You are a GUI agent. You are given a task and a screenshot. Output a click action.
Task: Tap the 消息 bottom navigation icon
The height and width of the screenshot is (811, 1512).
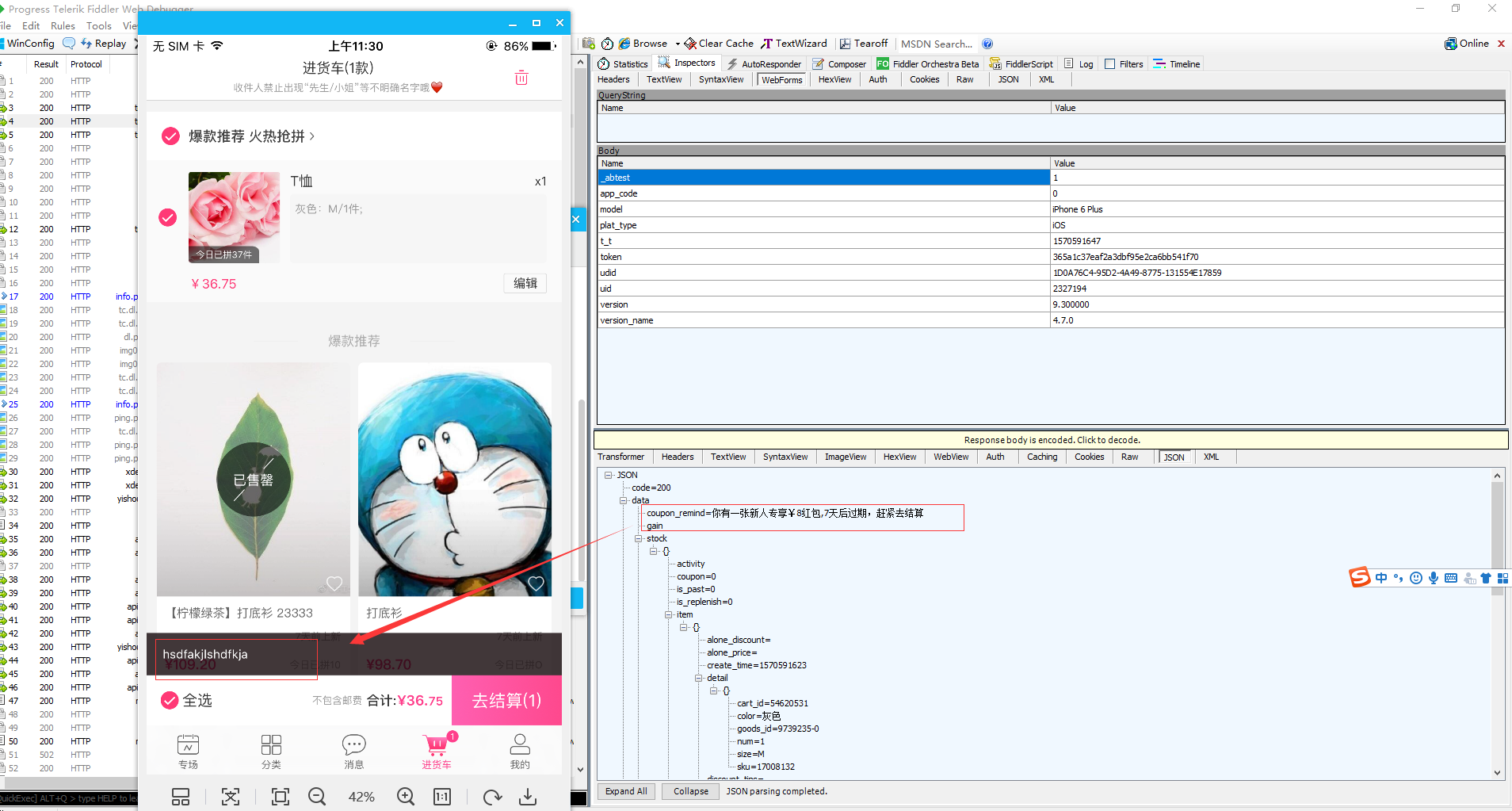tap(353, 752)
